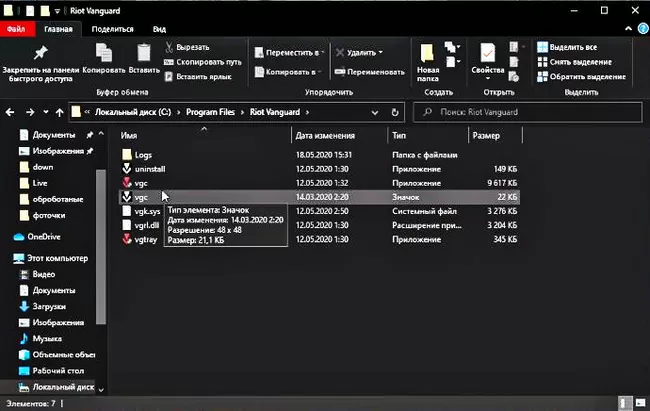Click the Копировать (Copy) ribbon icon
Image resolution: width=650 pixels, height=411 pixels.
[x=104, y=58]
